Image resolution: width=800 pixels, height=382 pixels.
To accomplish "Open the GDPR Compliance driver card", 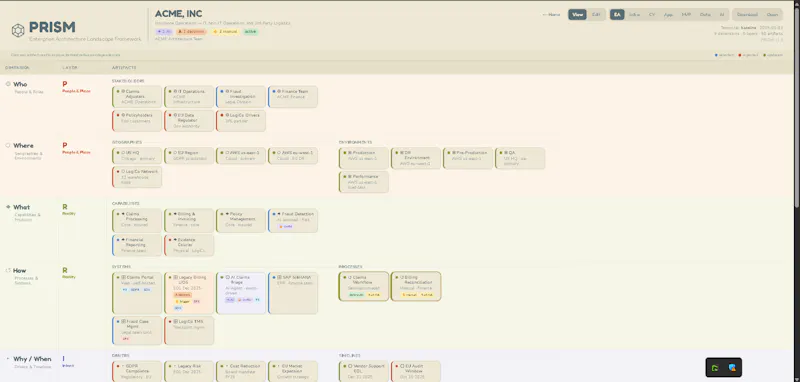I will point(137,371).
